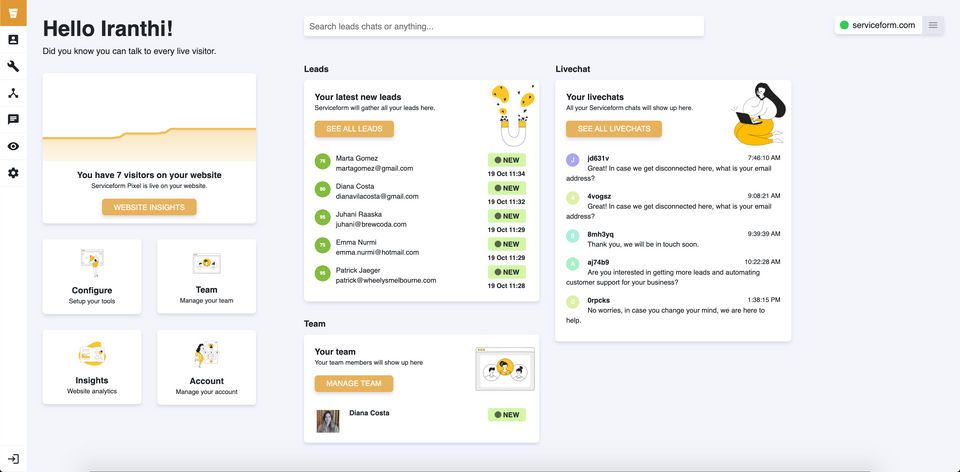Click Diana Costa's profile photo thumbnail
Viewport: 960px width, 472px height.
(x=328, y=421)
